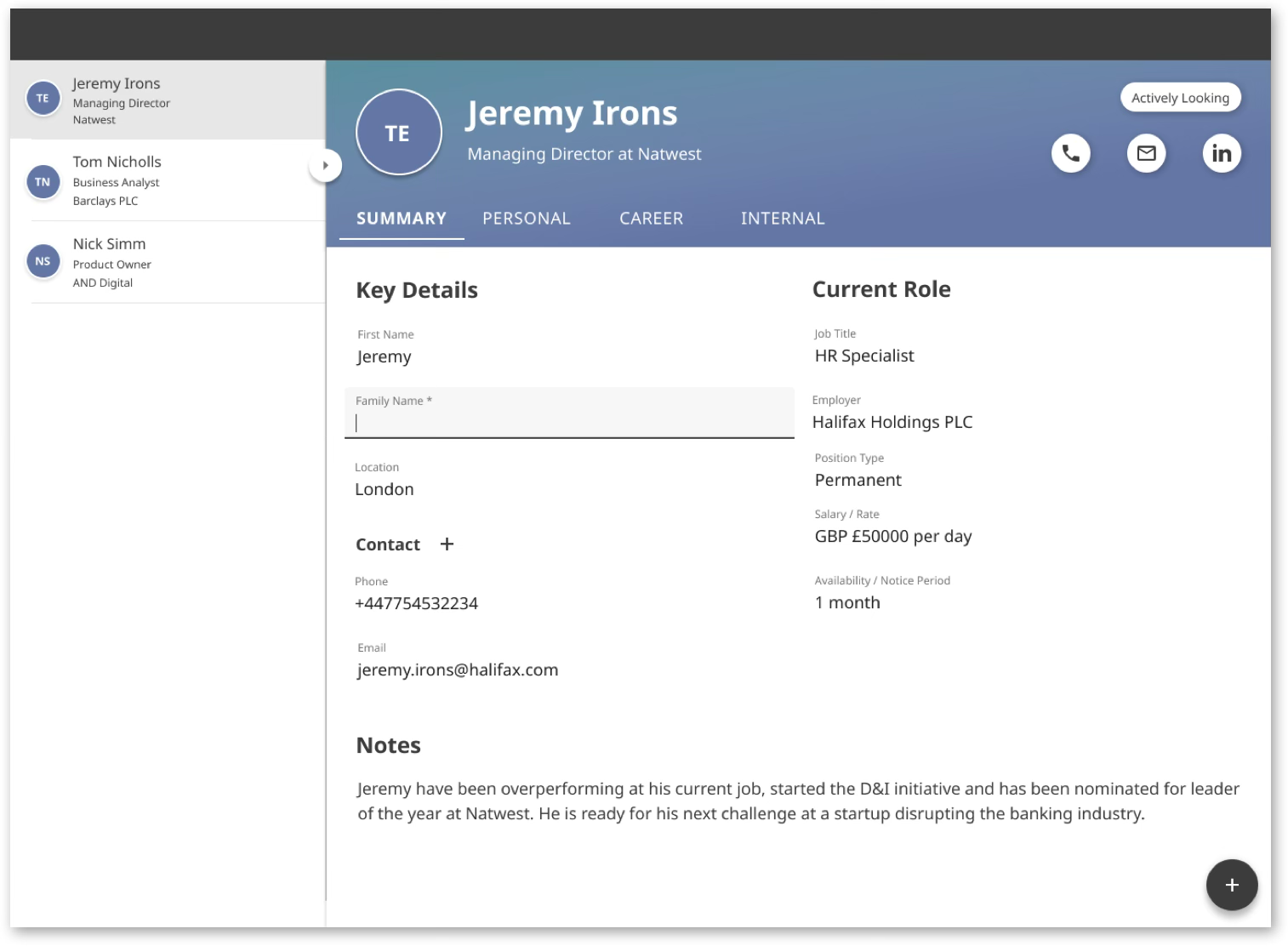
Task: Click the Current Role heading
Action: [881, 289]
